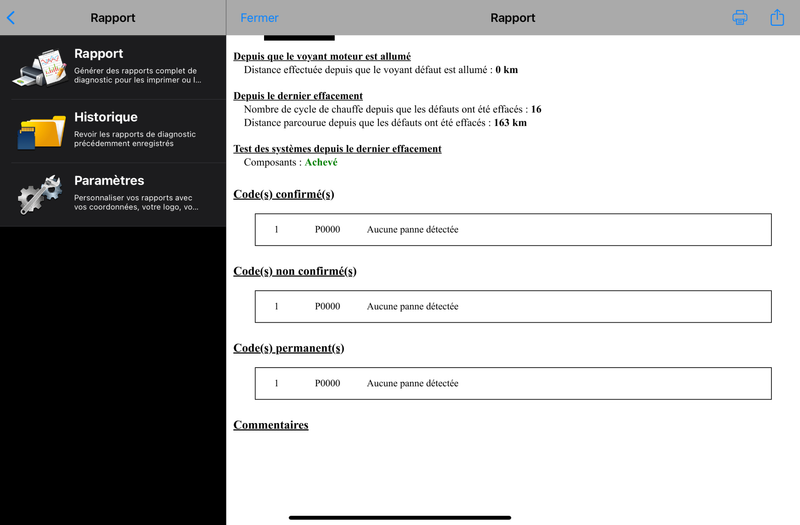Click 'Test des systèmes depuis le dernier effacement' heading
Image resolution: width=800 pixels, height=525 pixels.
coord(337,149)
